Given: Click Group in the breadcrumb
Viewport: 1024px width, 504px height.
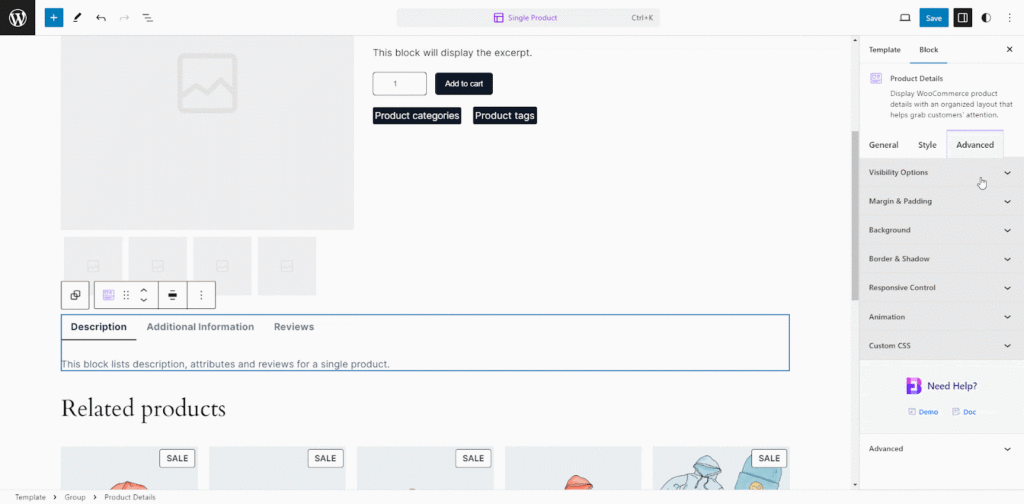Looking at the screenshot, I should coord(75,497).
